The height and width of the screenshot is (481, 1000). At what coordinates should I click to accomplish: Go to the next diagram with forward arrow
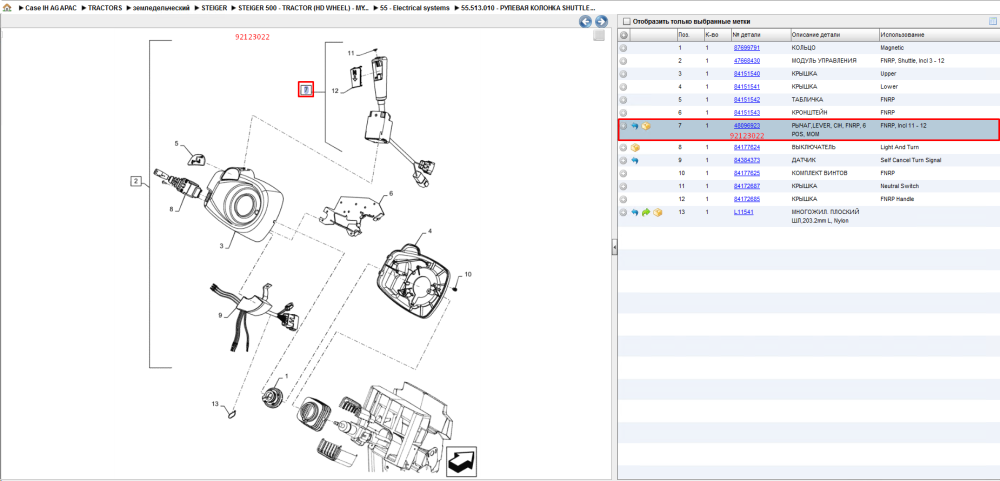(600, 22)
